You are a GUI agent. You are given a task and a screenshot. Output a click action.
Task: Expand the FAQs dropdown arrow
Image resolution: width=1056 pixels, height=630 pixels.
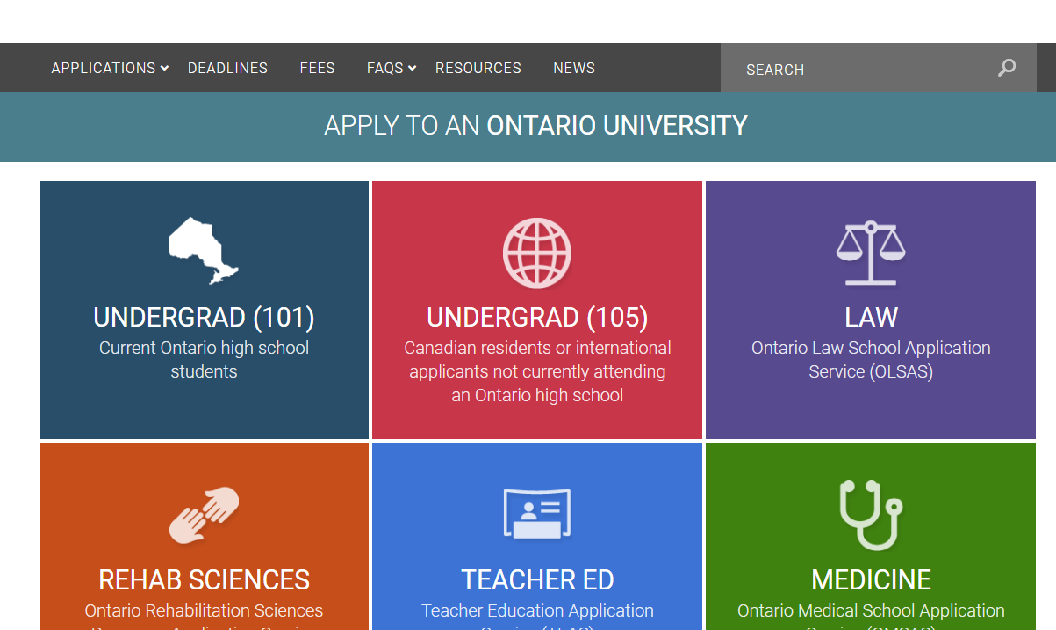(412, 68)
